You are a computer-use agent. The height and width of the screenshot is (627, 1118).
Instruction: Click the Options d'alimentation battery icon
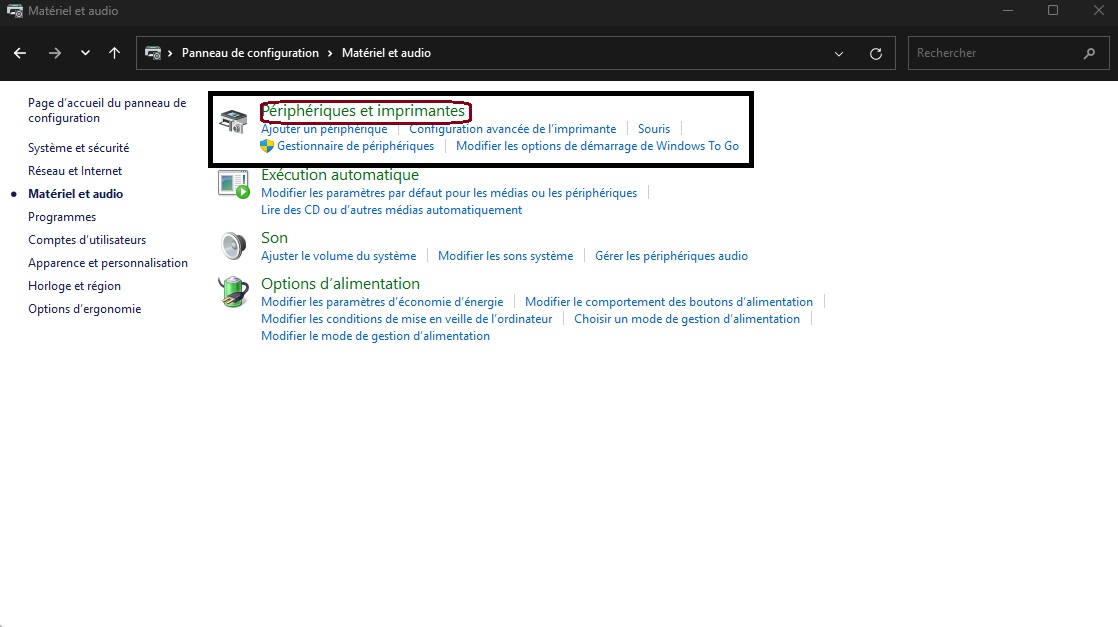tap(233, 292)
